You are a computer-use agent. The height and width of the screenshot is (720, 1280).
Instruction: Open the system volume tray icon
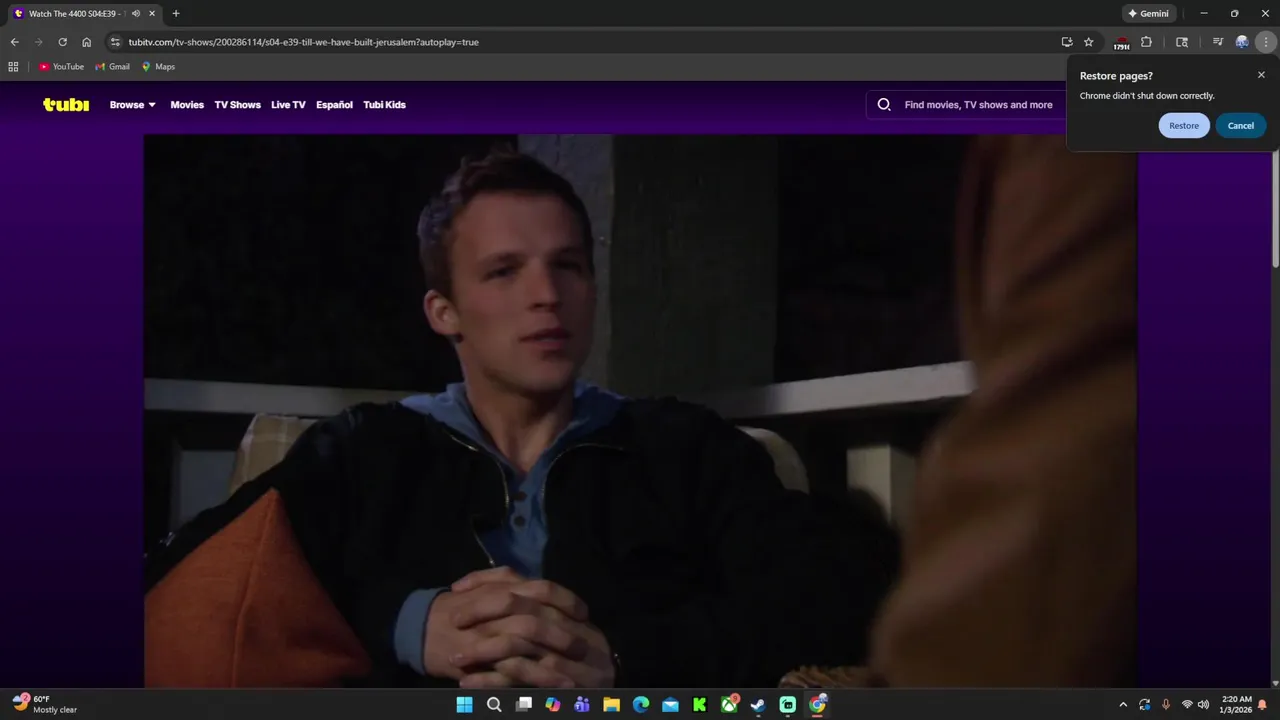click(x=1203, y=705)
